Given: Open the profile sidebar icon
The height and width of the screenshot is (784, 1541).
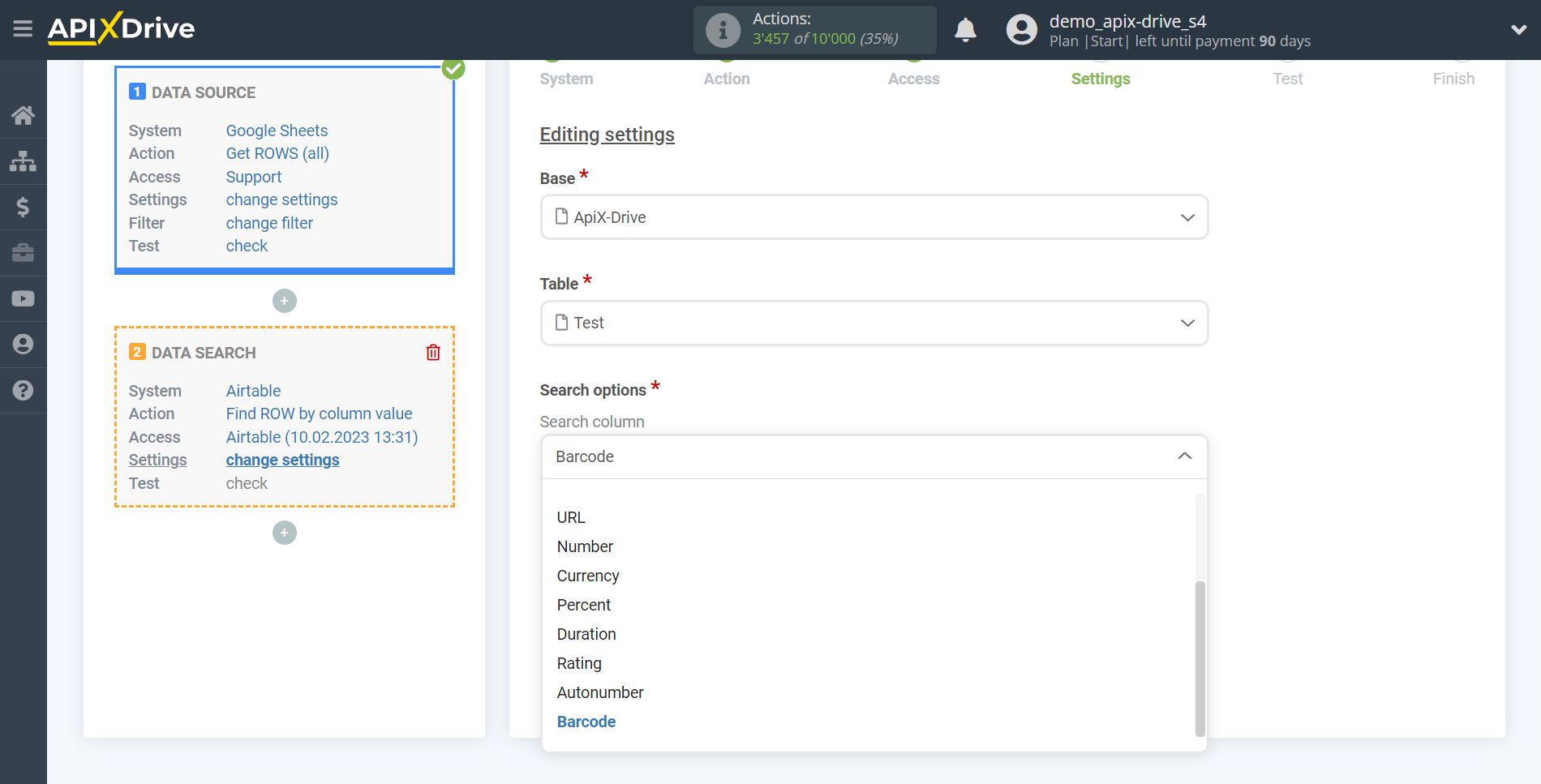Looking at the screenshot, I should click(23, 345).
